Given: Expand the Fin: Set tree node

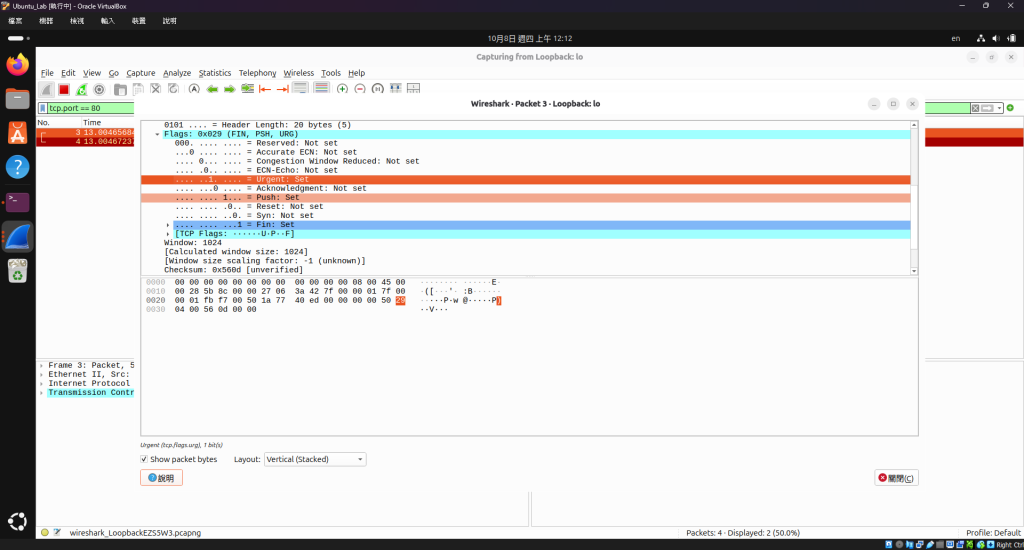Looking at the screenshot, I should pos(168,225).
